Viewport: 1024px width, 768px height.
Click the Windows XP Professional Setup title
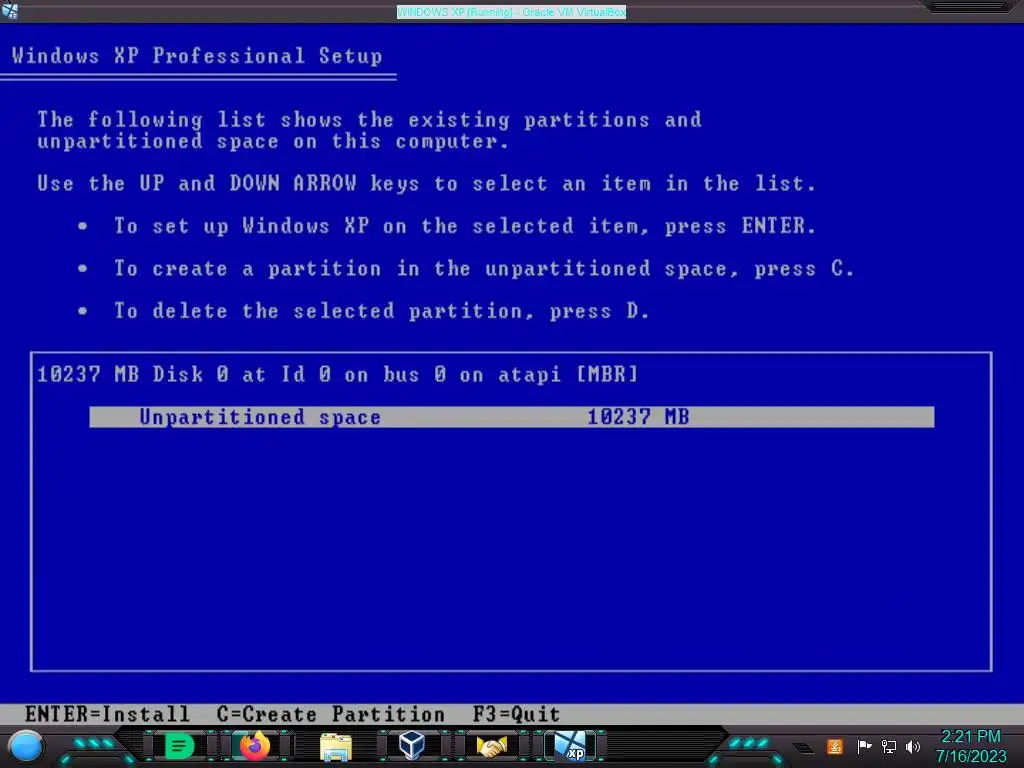[x=197, y=56]
